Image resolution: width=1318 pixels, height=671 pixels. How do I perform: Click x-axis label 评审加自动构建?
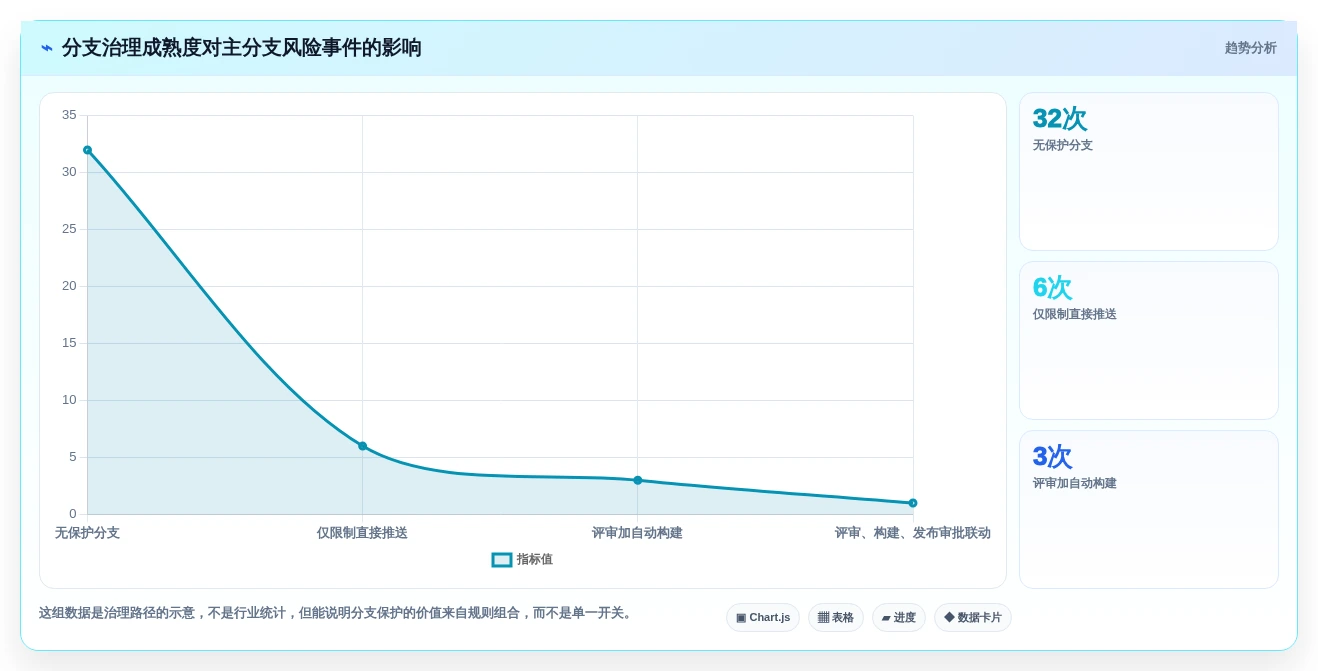(637, 533)
